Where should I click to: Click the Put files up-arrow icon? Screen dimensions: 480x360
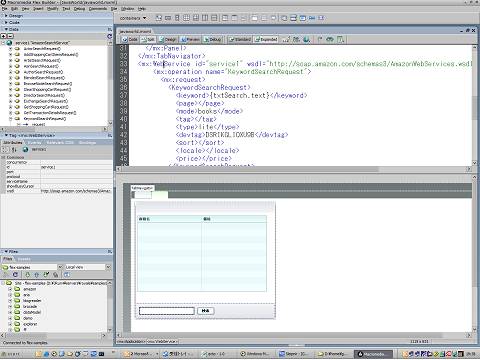37,275
